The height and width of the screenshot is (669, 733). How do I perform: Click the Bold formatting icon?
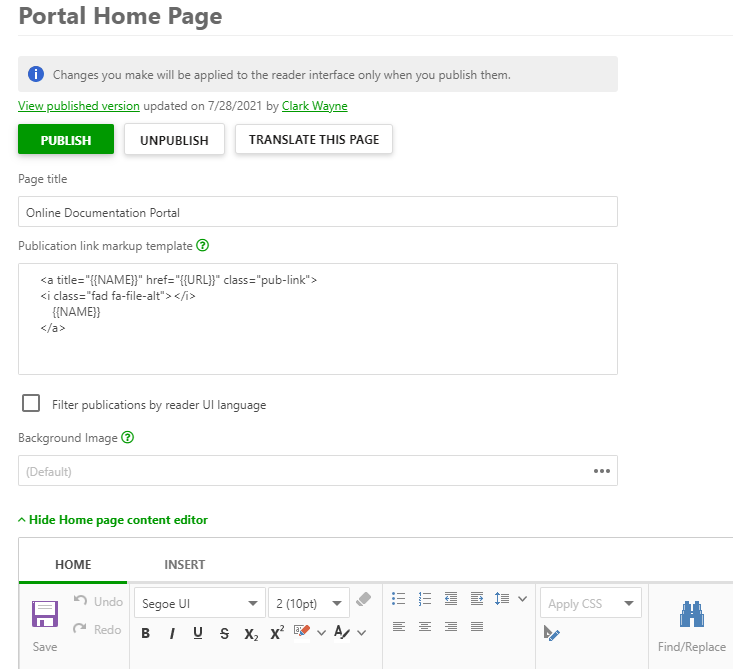[146, 633]
